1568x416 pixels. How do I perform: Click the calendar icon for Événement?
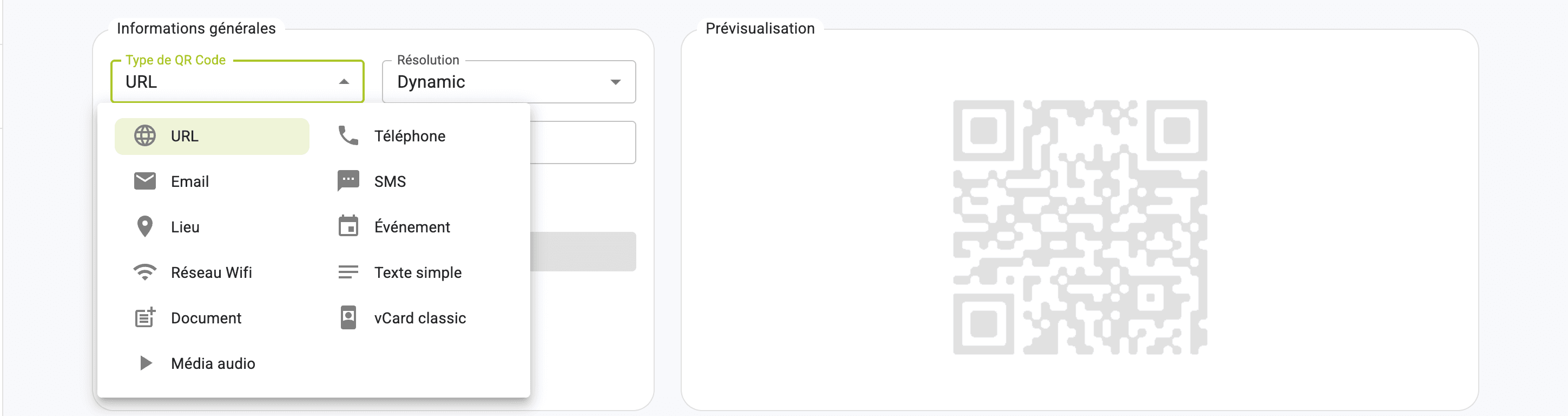(x=348, y=226)
